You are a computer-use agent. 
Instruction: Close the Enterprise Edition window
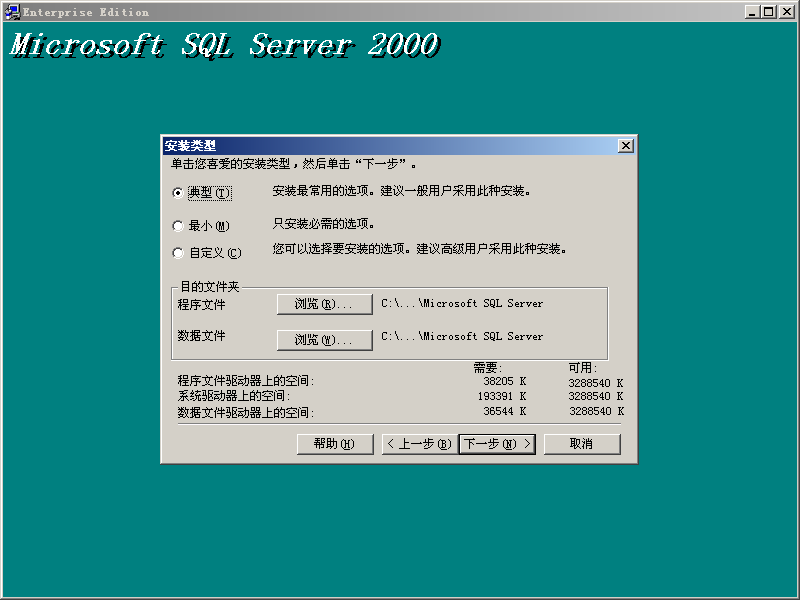point(786,12)
